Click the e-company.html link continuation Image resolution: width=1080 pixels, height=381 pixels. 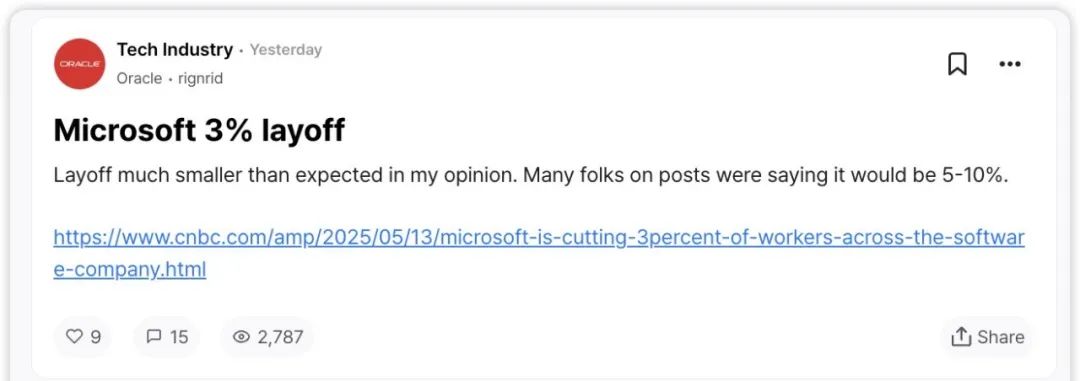pyautogui.click(x=129, y=269)
